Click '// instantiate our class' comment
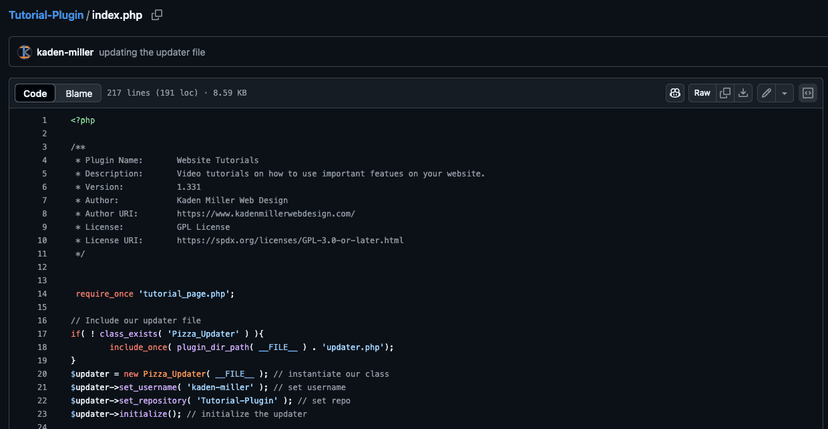The height and width of the screenshot is (429, 828). (331, 374)
